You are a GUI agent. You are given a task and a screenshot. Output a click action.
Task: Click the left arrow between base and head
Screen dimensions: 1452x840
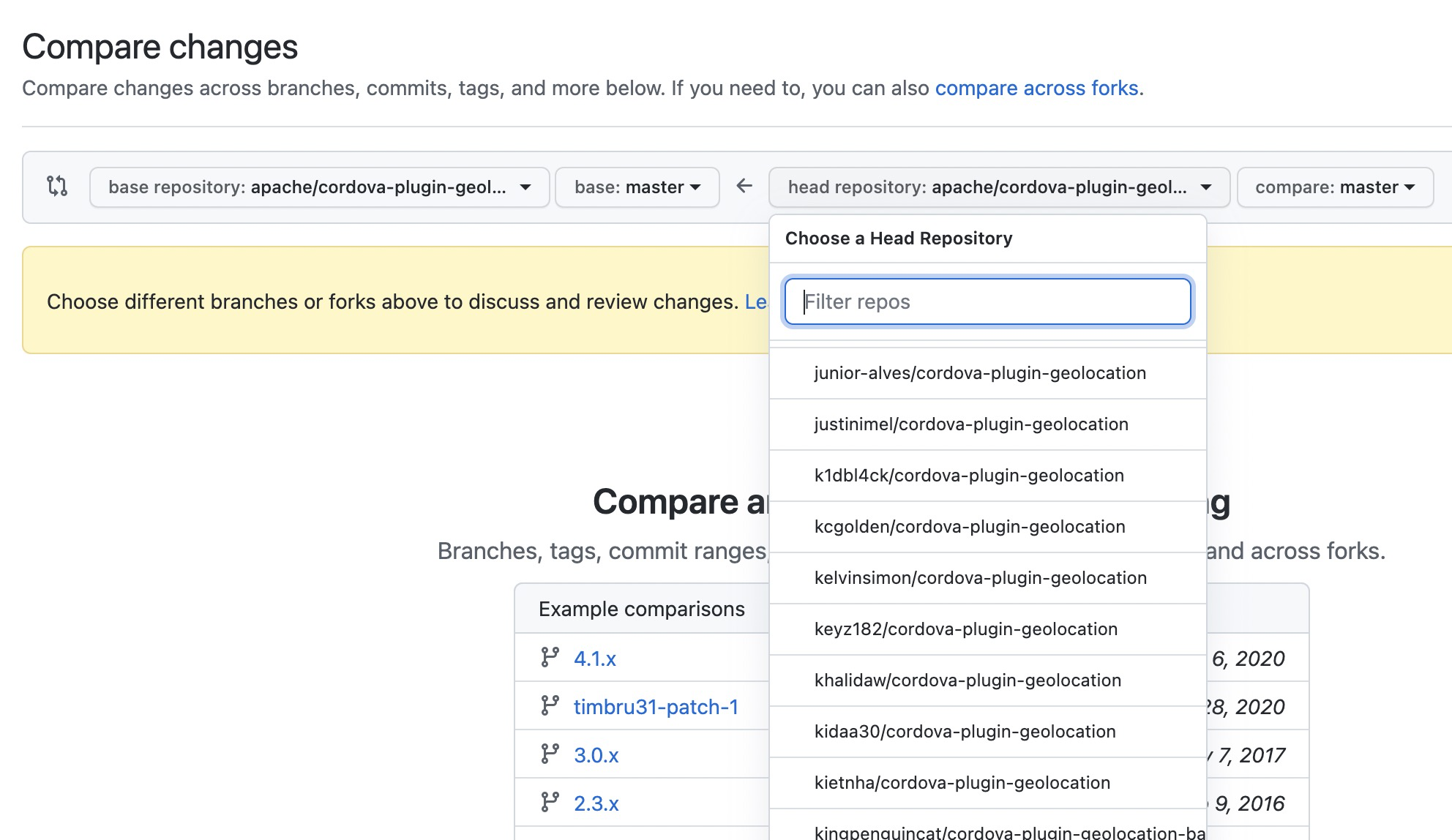pyautogui.click(x=744, y=186)
